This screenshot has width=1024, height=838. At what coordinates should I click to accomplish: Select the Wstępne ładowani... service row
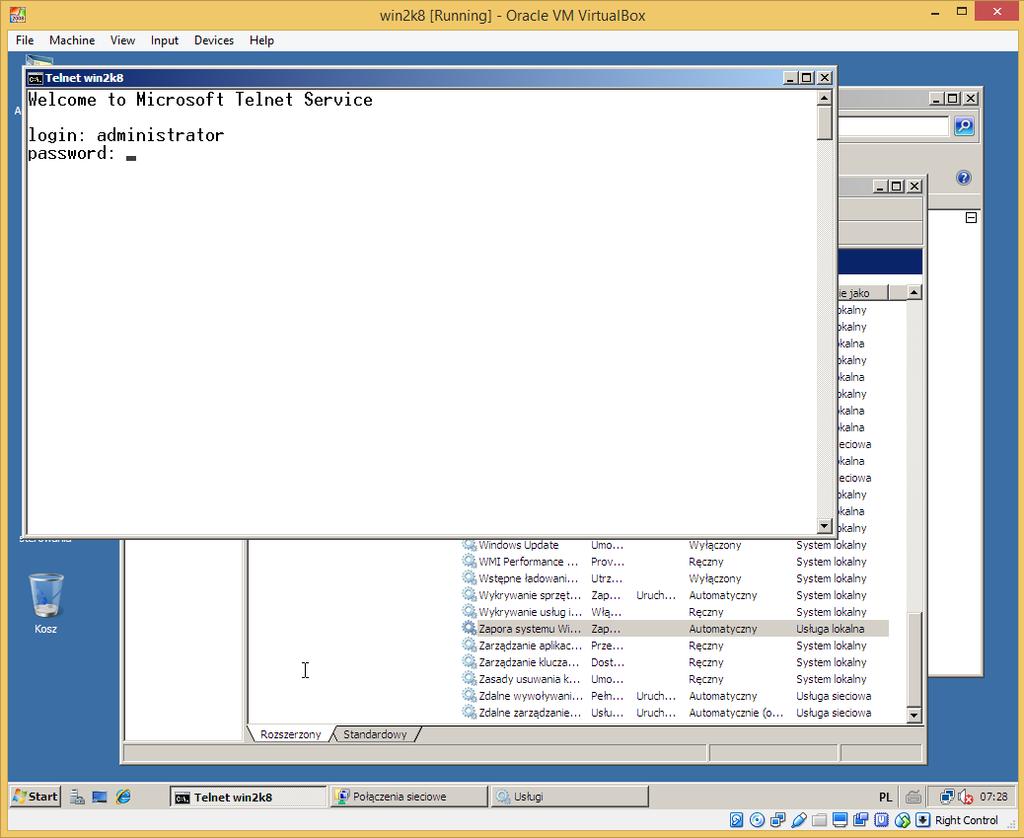click(675, 579)
